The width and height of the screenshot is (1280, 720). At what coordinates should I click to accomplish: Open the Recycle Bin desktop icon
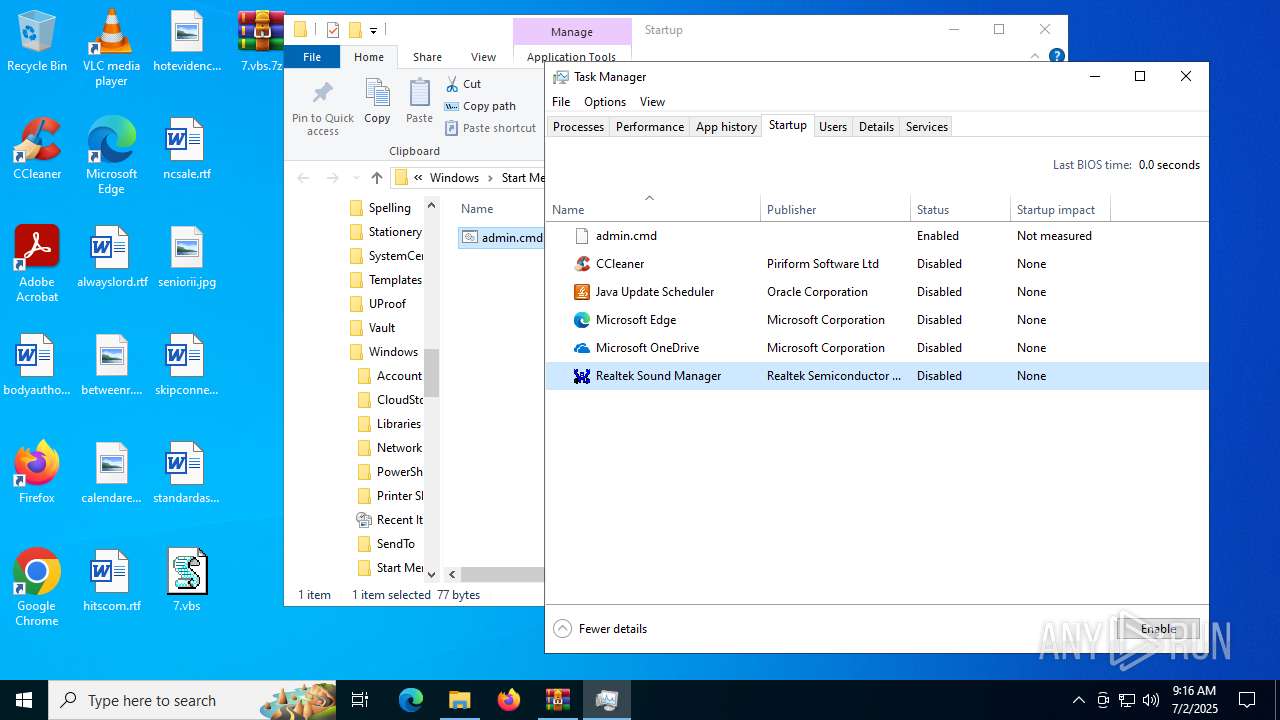coord(37,40)
